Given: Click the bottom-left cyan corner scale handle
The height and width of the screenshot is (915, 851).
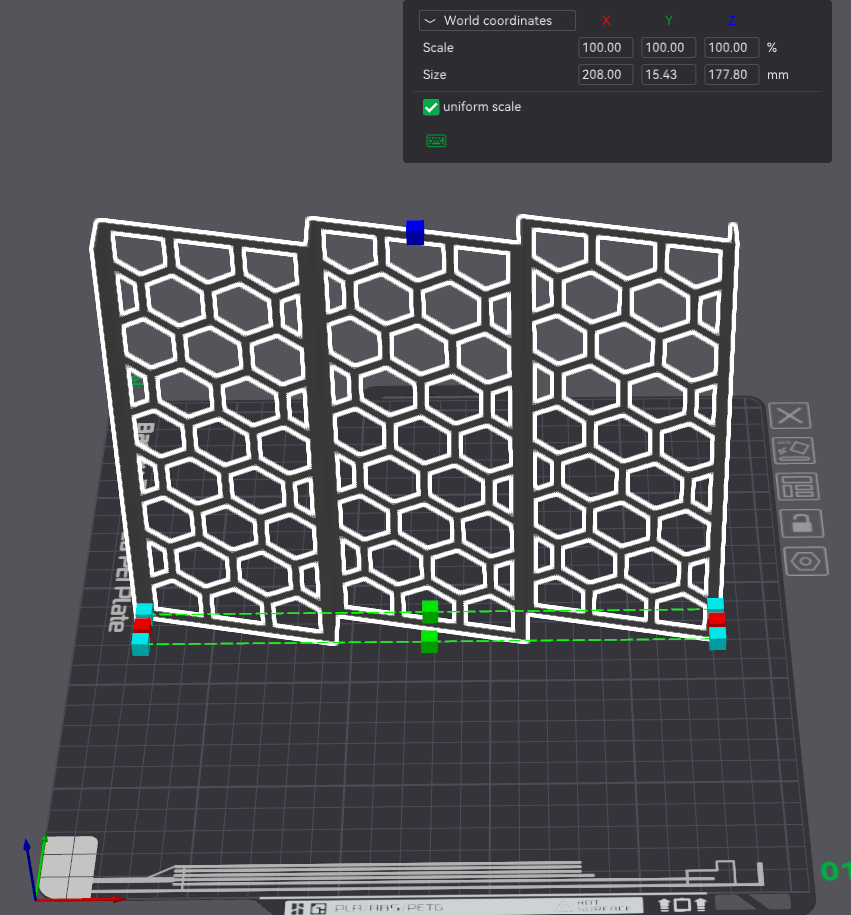Looking at the screenshot, I should point(141,644).
